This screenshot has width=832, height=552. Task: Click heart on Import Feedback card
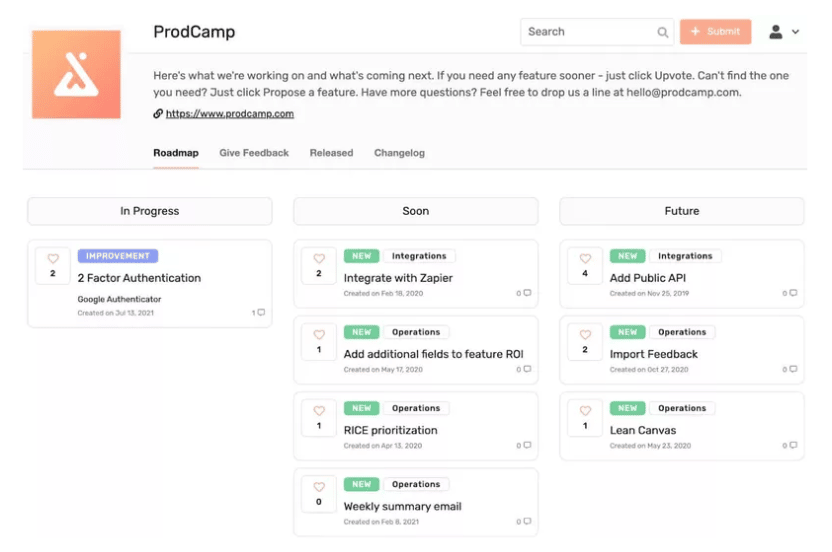(x=585, y=334)
